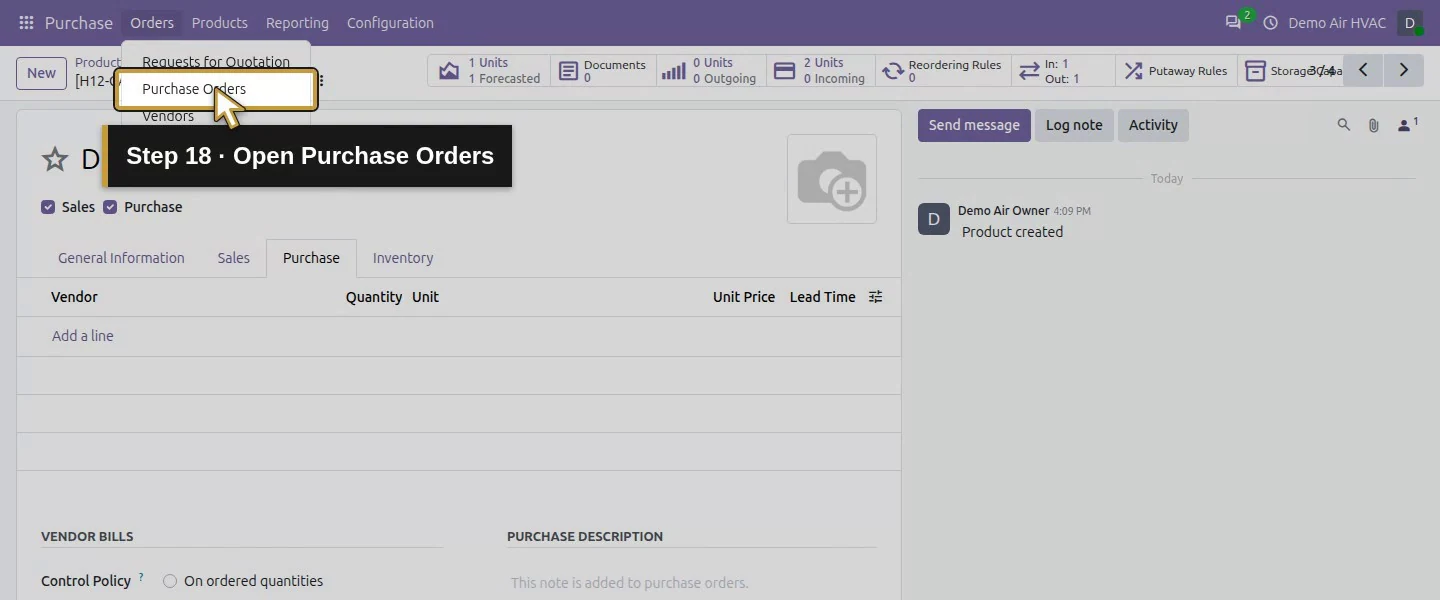Image resolution: width=1440 pixels, height=600 pixels.
Task: Open Reordering Rules stat button
Action: tap(942, 71)
